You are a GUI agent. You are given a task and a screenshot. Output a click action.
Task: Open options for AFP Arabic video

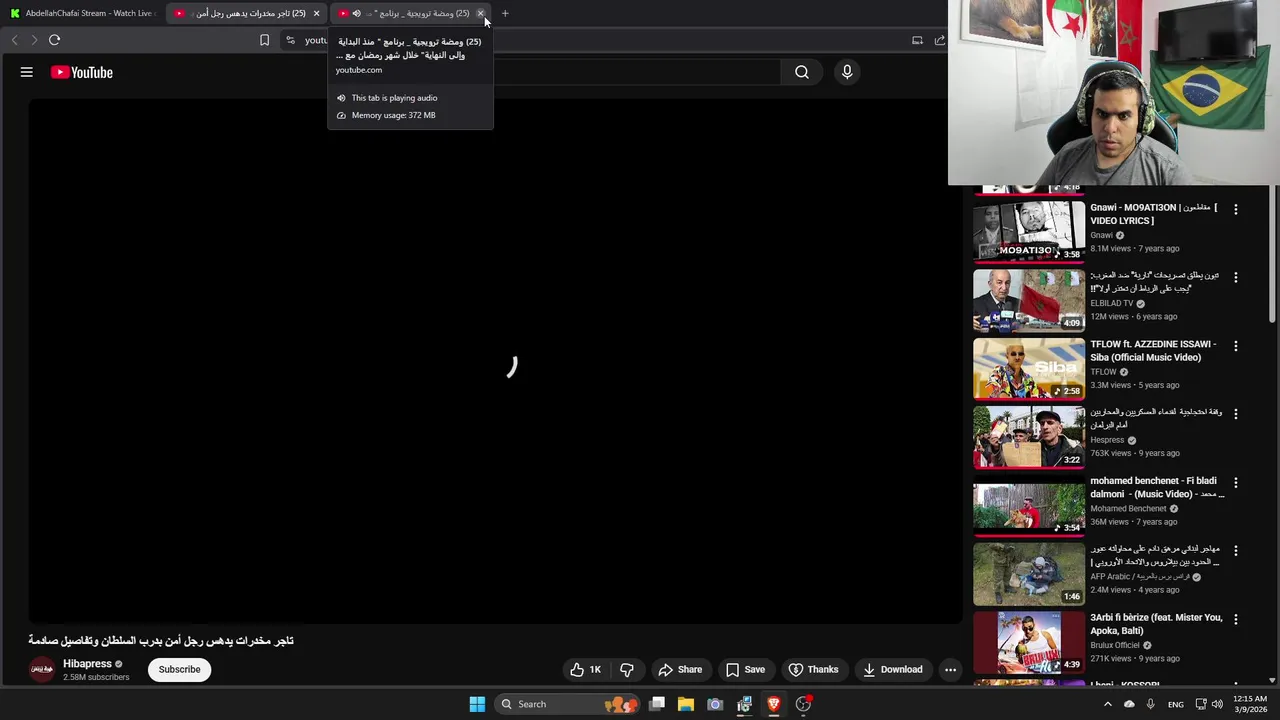[x=1236, y=551]
